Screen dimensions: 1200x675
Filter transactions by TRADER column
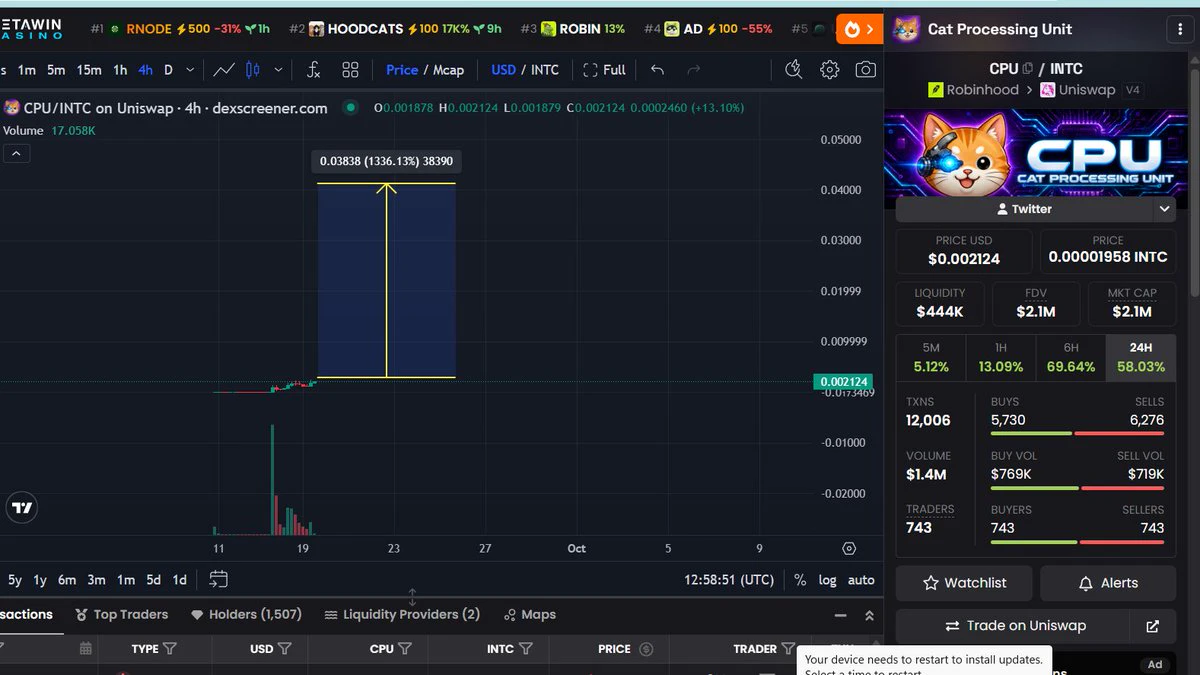click(x=788, y=649)
